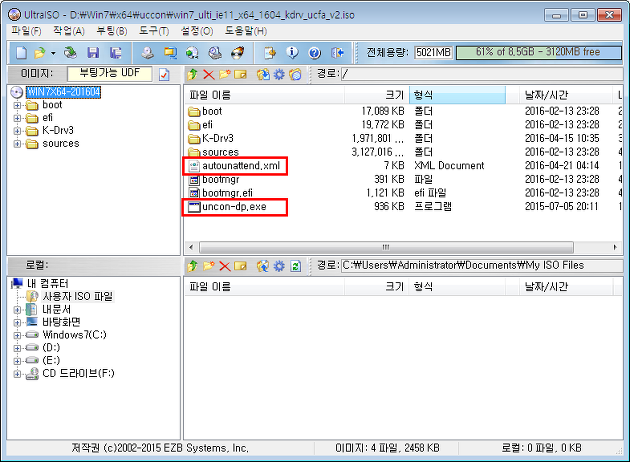The height and width of the screenshot is (462, 630).
Task: Expand the efi folder in the image tree
Action: coord(17,118)
